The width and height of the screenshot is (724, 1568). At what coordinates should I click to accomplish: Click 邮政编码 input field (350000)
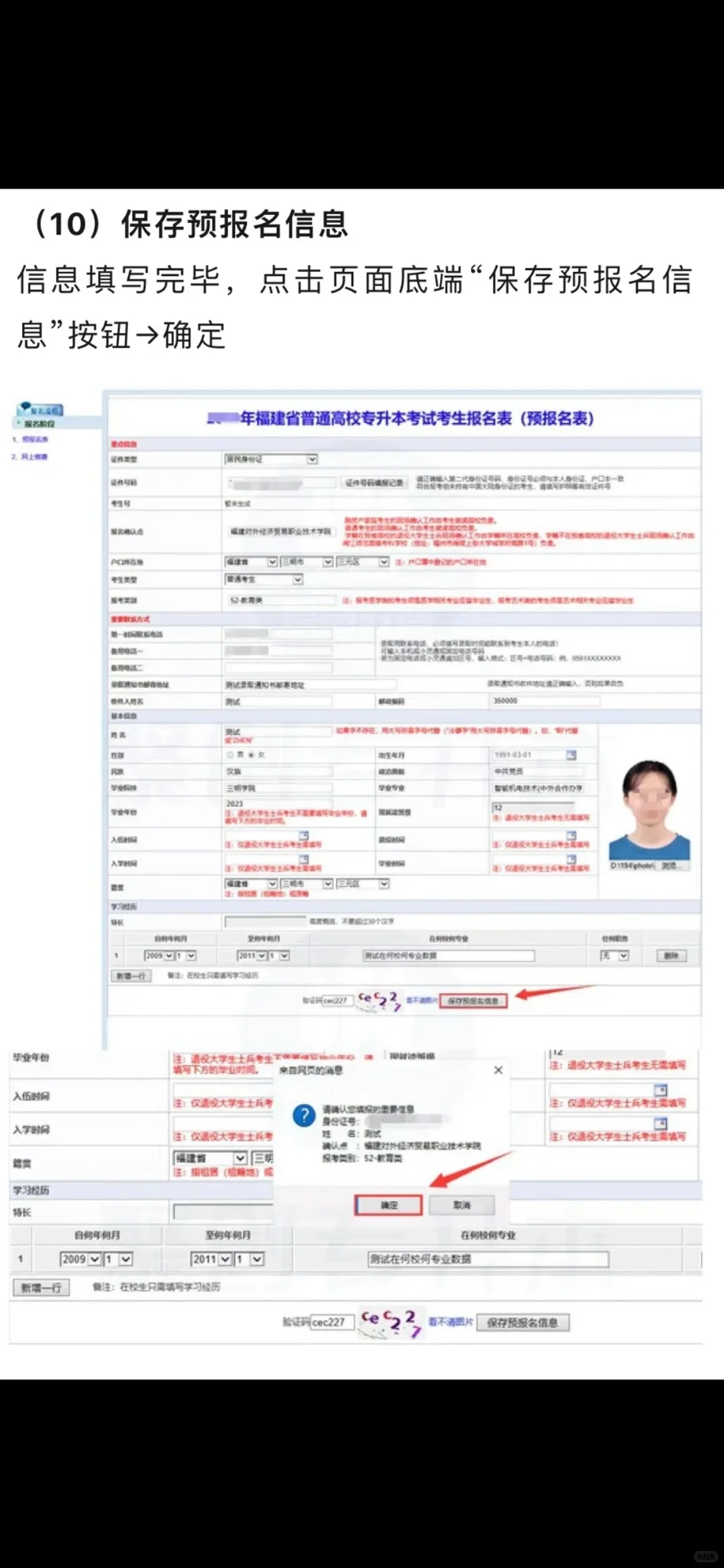pyautogui.click(x=544, y=701)
